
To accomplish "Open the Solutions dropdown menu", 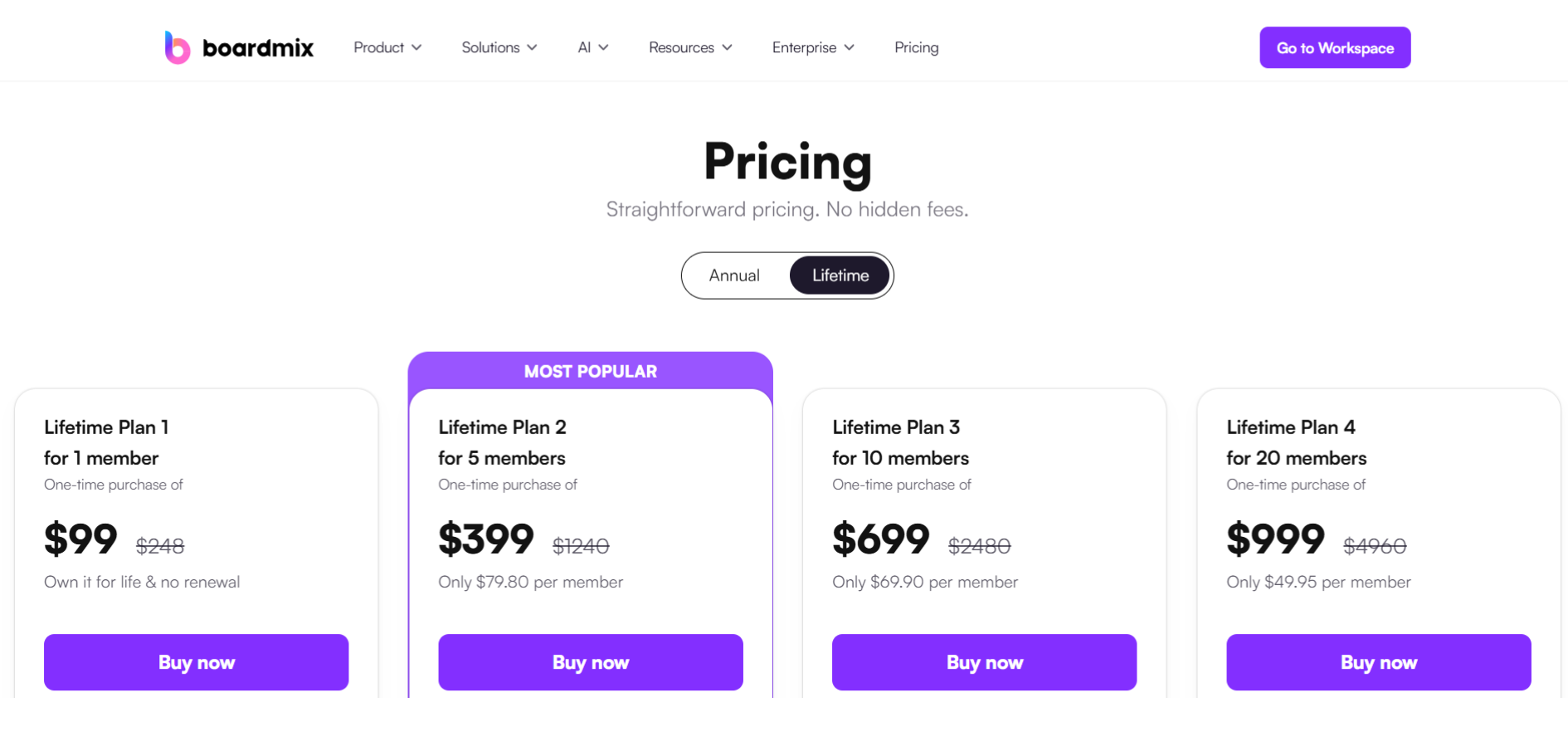I will (x=499, y=48).
